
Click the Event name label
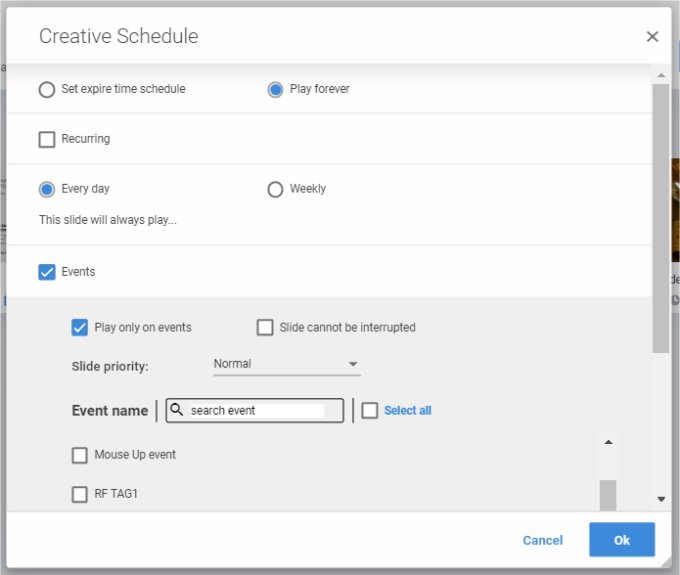(x=110, y=411)
